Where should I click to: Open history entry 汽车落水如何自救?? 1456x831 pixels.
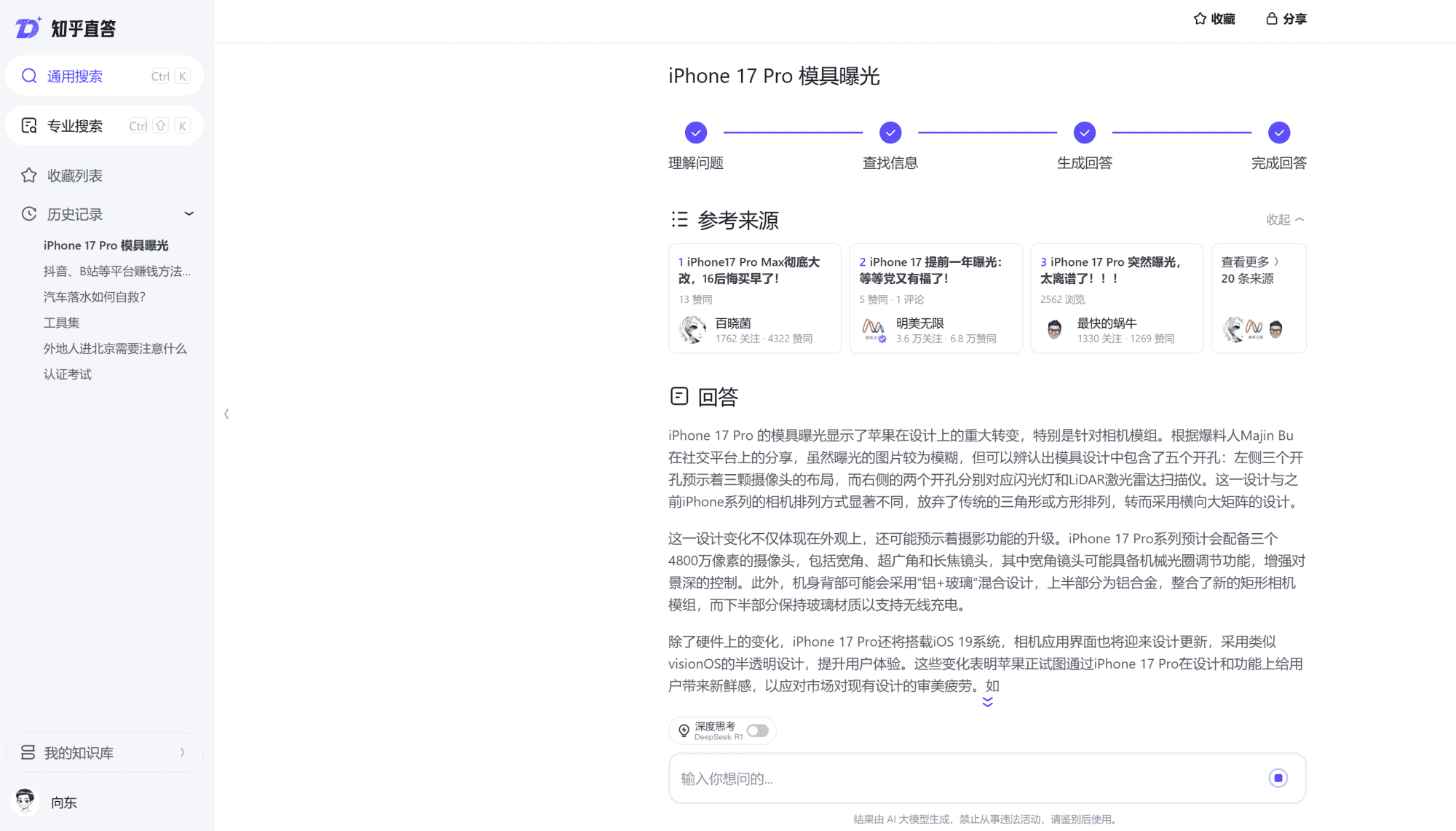pos(95,296)
